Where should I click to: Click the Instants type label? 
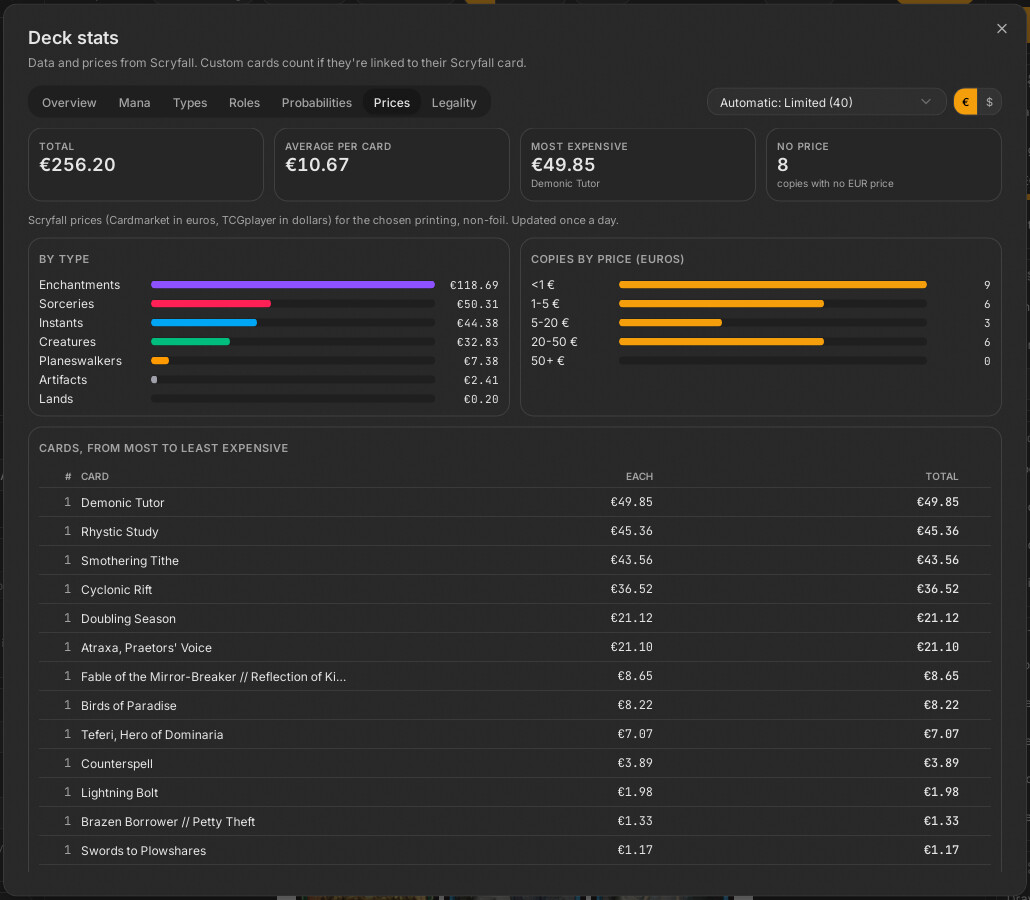click(x=61, y=323)
